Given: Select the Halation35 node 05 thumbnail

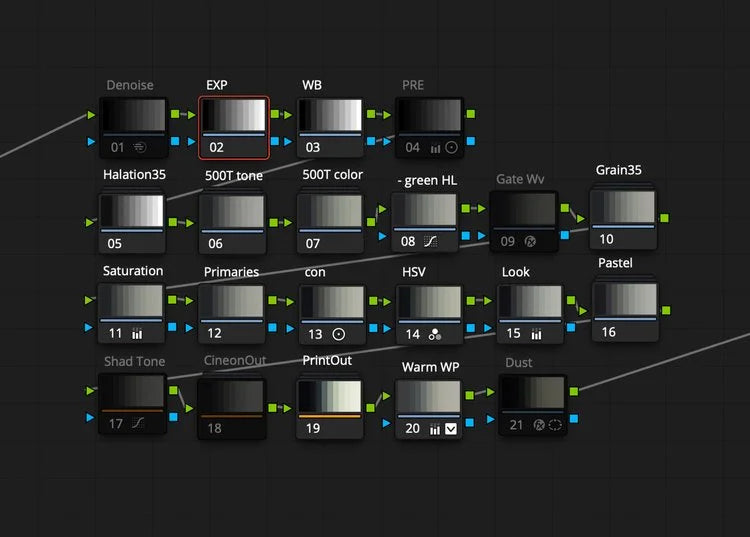Looking at the screenshot, I should 132,210.
